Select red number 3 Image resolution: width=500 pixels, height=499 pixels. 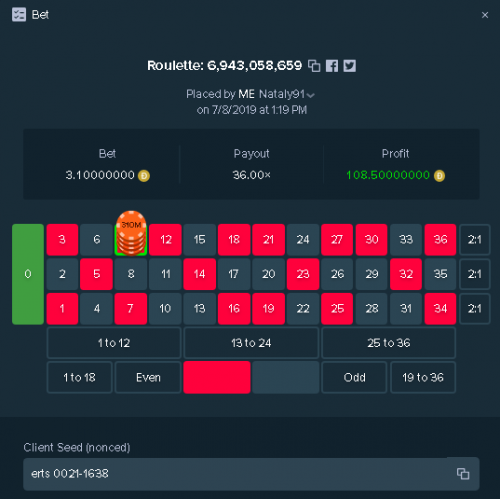coord(62,240)
